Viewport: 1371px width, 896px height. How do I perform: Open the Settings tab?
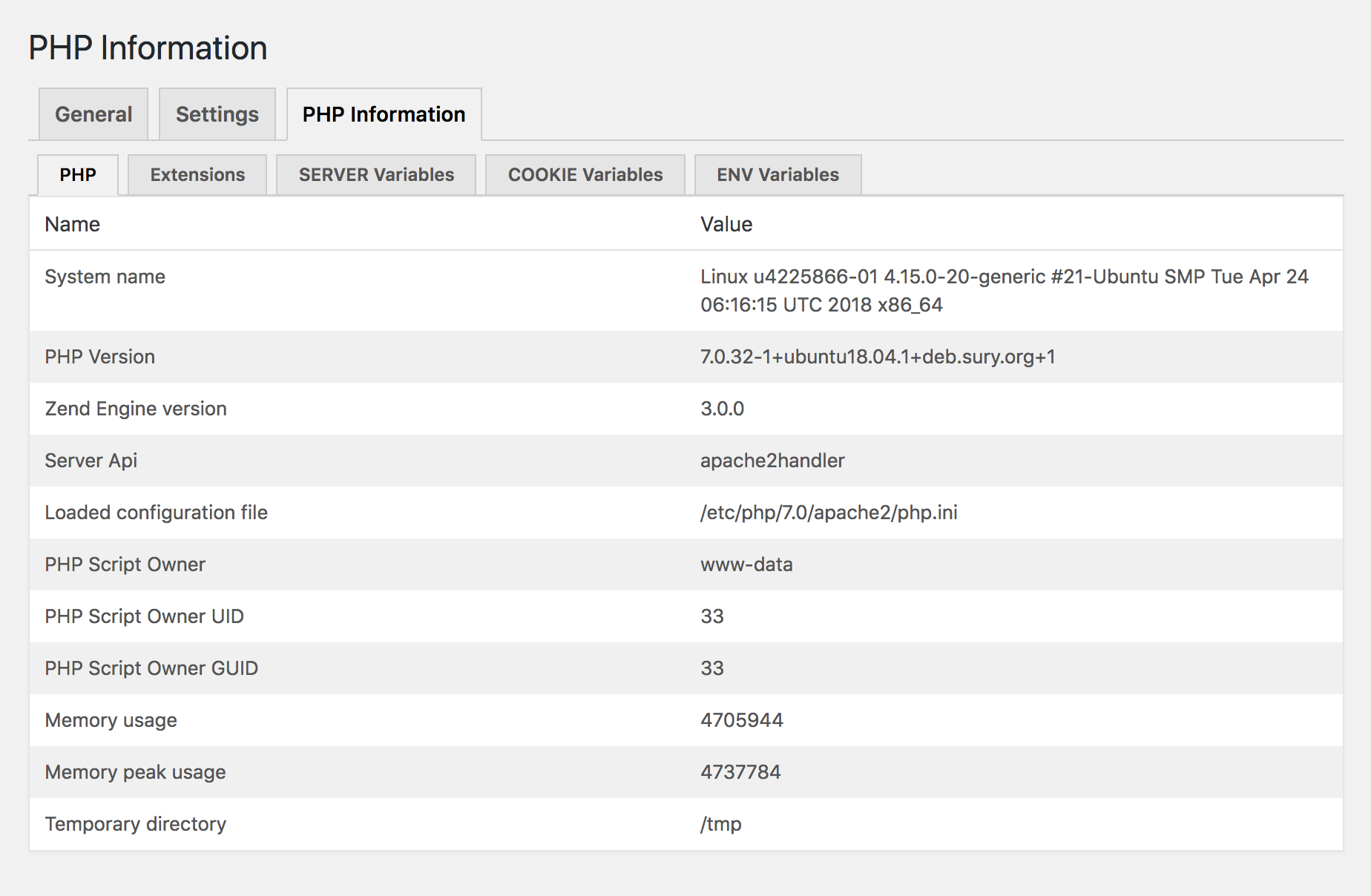(x=217, y=113)
